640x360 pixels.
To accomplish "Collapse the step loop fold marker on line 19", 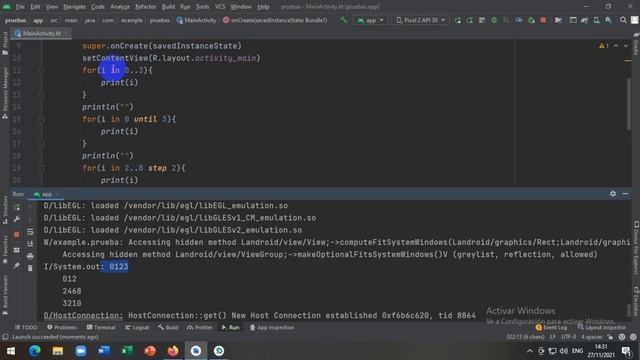I will 42,168.
